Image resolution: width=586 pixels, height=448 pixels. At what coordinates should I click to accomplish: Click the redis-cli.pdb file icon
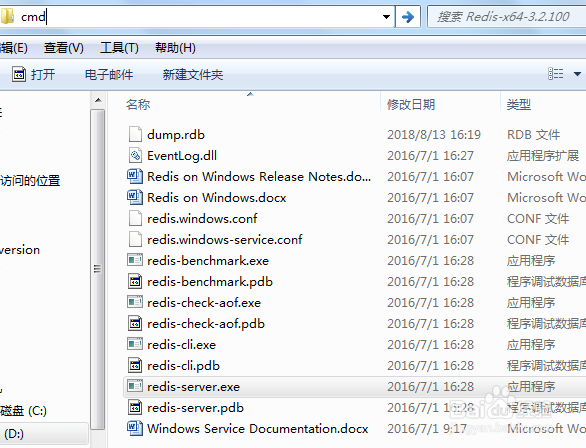tap(135, 365)
